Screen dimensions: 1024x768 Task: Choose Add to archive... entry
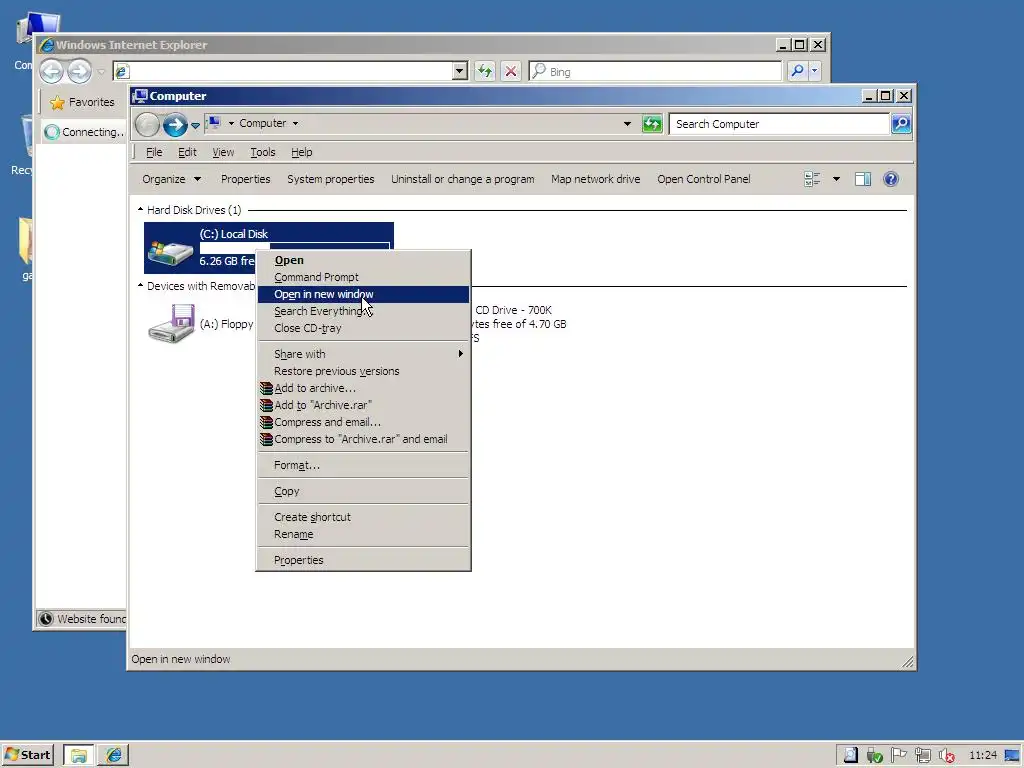363,388
